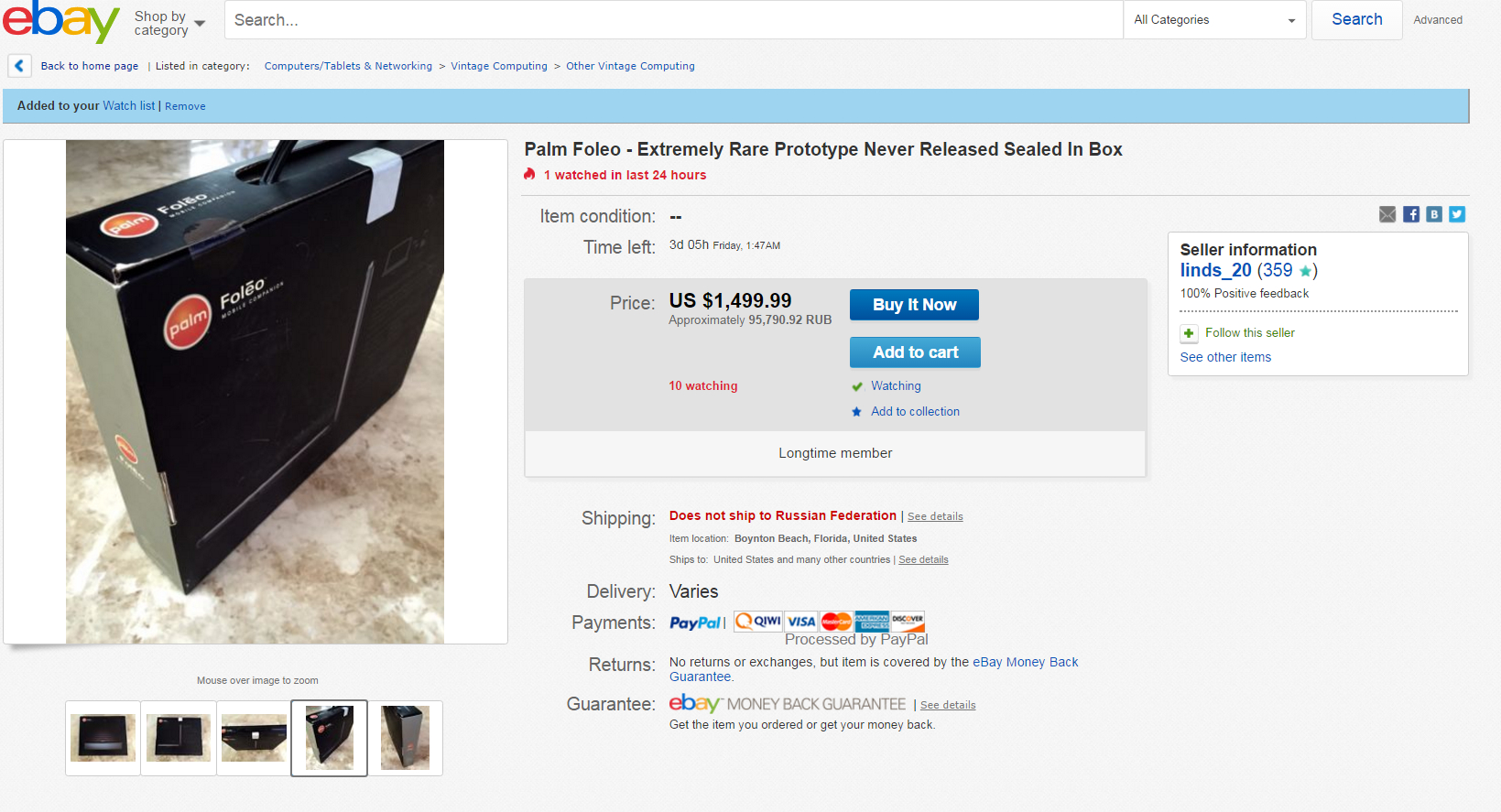Viewport: 1501px width, 812px height.
Task: Click the blue back arrow icon
Action: click(19, 66)
